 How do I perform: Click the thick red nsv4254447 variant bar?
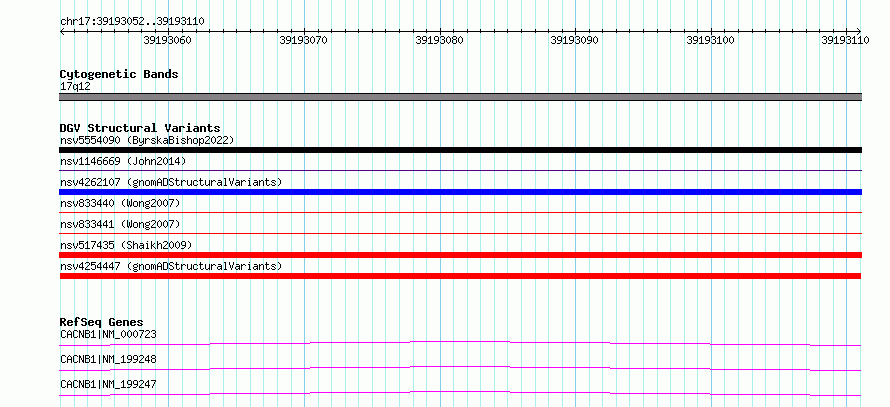click(x=460, y=276)
